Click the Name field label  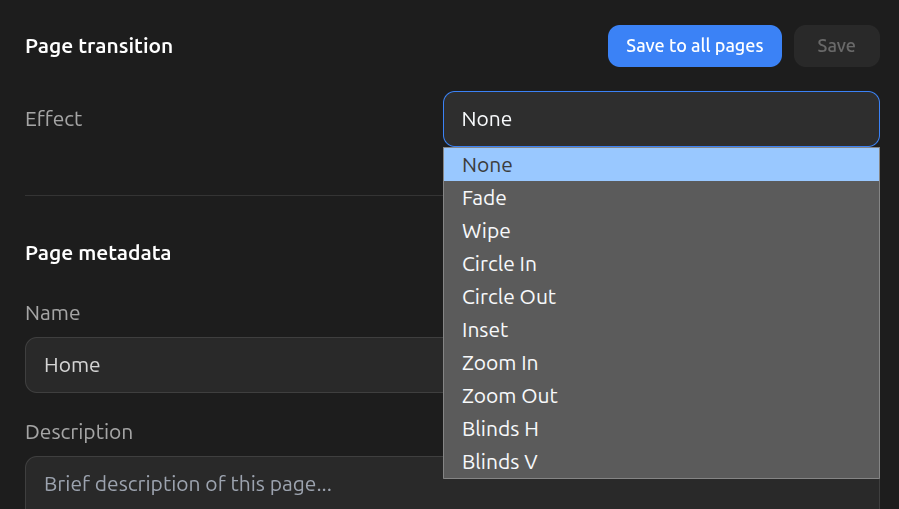coord(52,313)
